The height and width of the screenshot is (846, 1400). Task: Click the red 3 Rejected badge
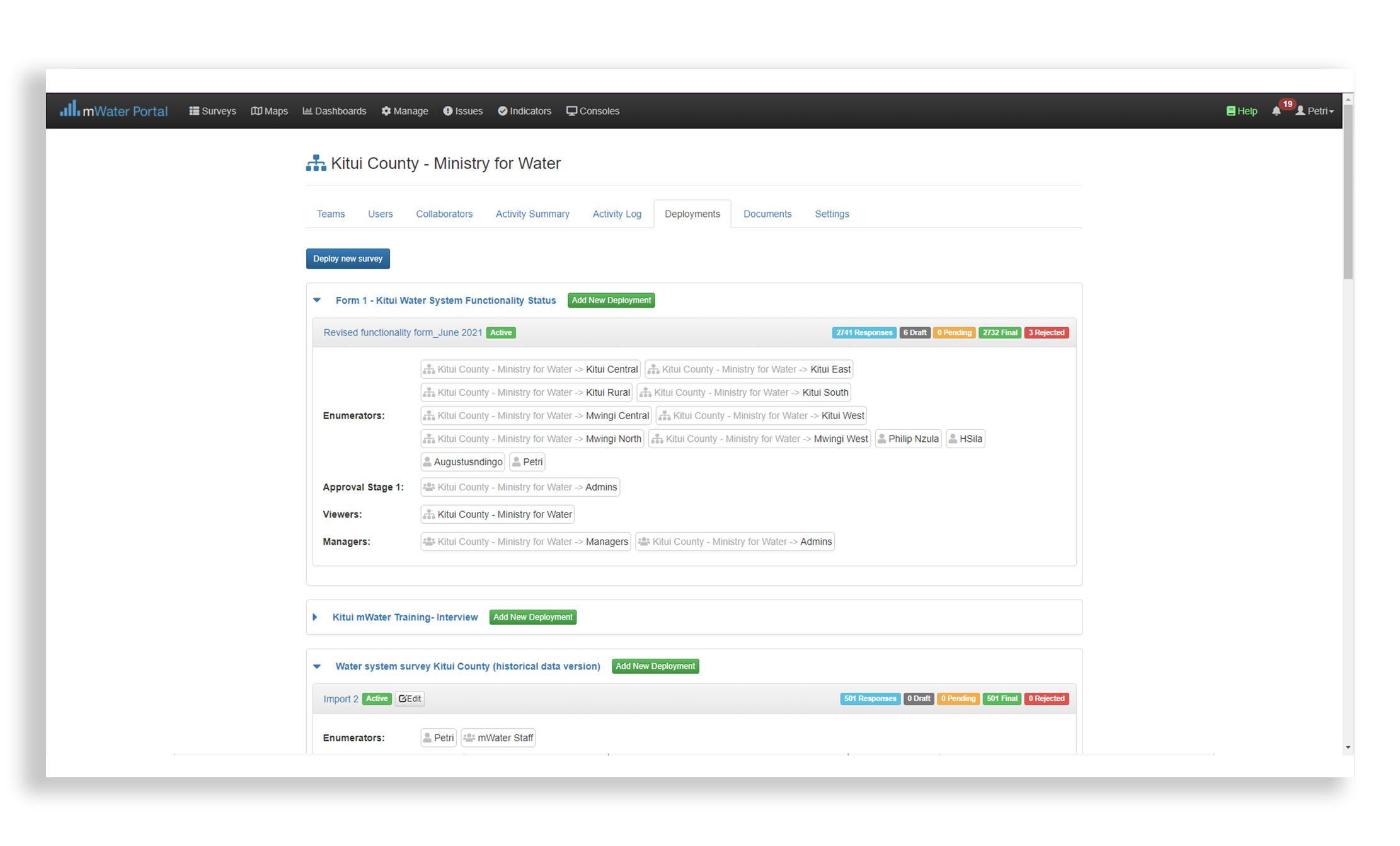[1046, 333]
